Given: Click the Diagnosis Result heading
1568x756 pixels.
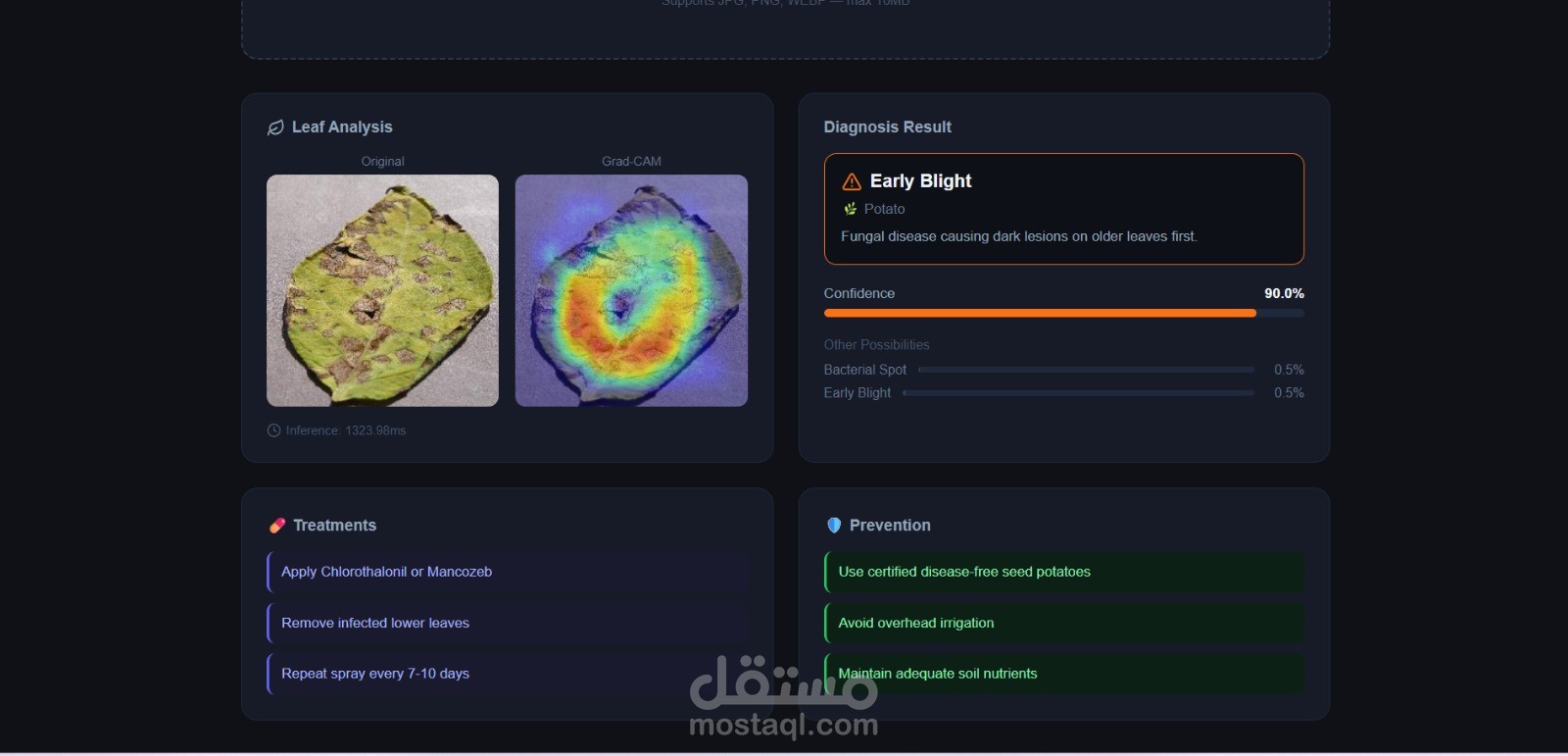Looking at the screenshot, I should tap(887, 127).
